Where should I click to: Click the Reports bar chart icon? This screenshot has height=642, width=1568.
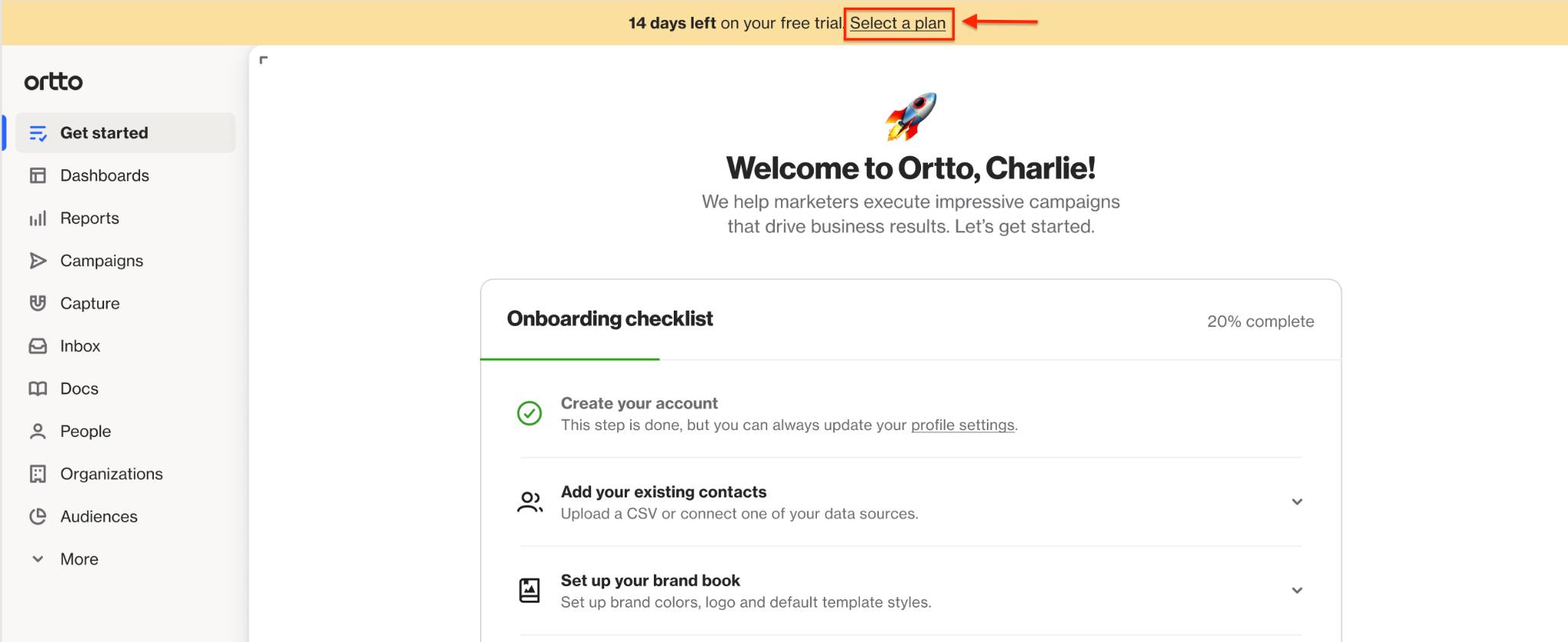pyautogui.click(x=38, y=218)
